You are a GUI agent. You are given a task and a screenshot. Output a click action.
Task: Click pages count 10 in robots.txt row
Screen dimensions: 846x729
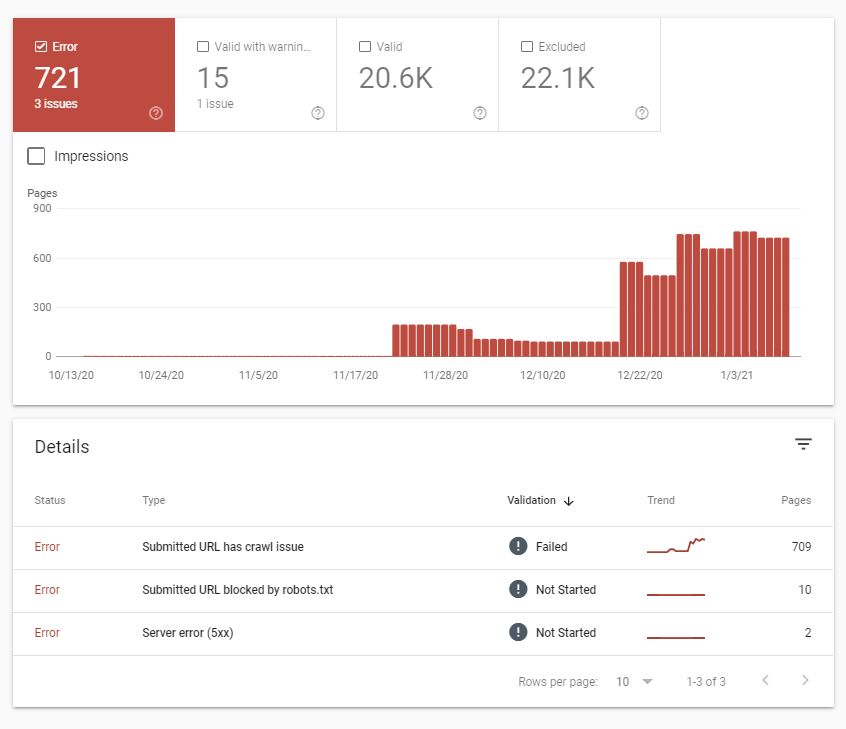pos(804,590)
